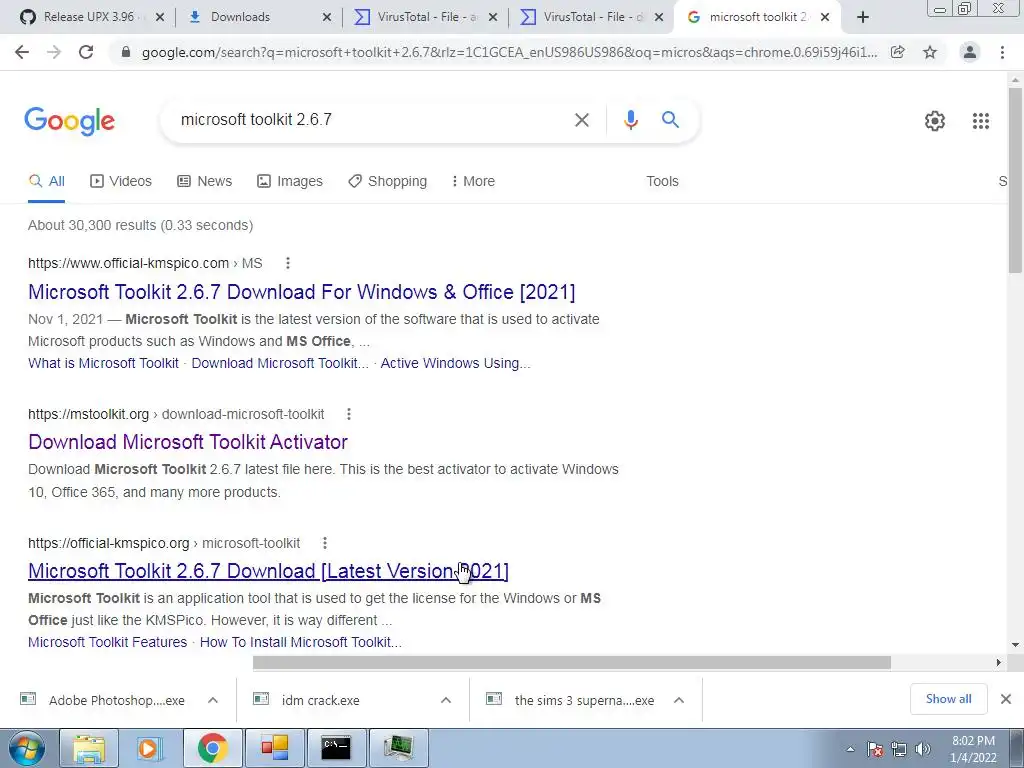Click Show all downloads button
This screenshot has width=1024, height=768.
click(948, 699)
